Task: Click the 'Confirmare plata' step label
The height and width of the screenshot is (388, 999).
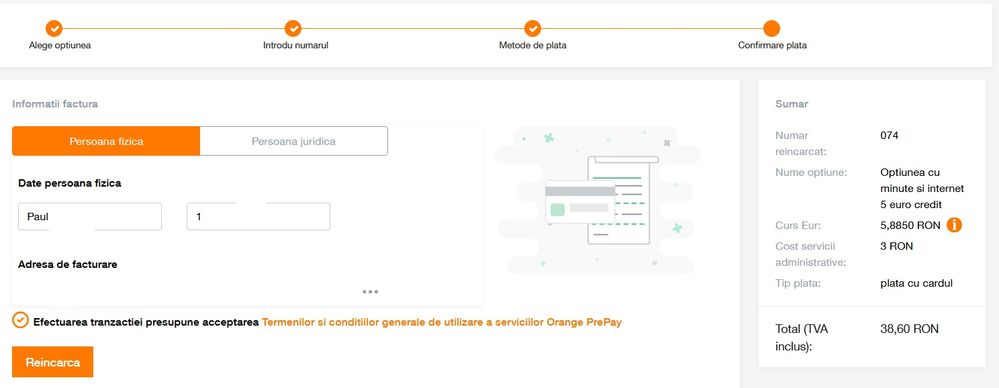Action: (x=772, y=46)
